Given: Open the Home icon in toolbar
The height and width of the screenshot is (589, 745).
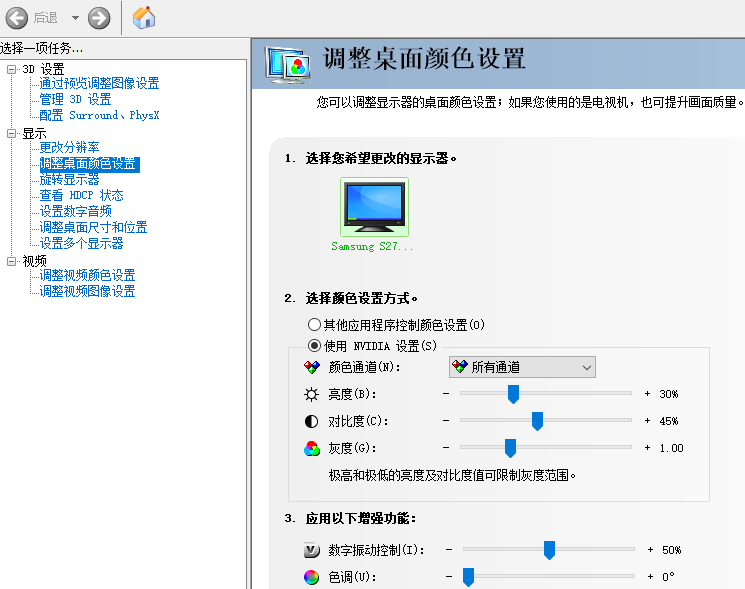Looking at the screenshot, I should point(144,18).
